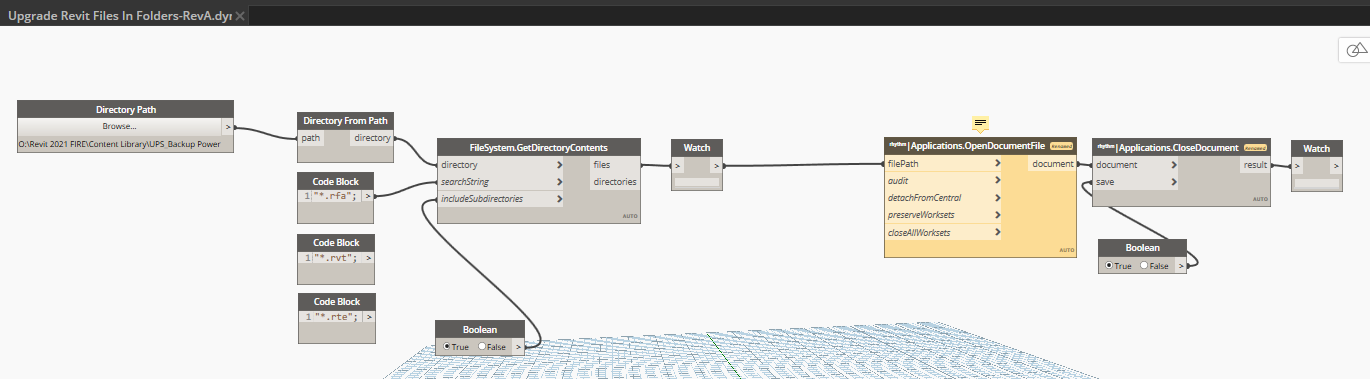
Task: Expand the directory input chevron on GetDirectoryContents
Action: point(559,164)
